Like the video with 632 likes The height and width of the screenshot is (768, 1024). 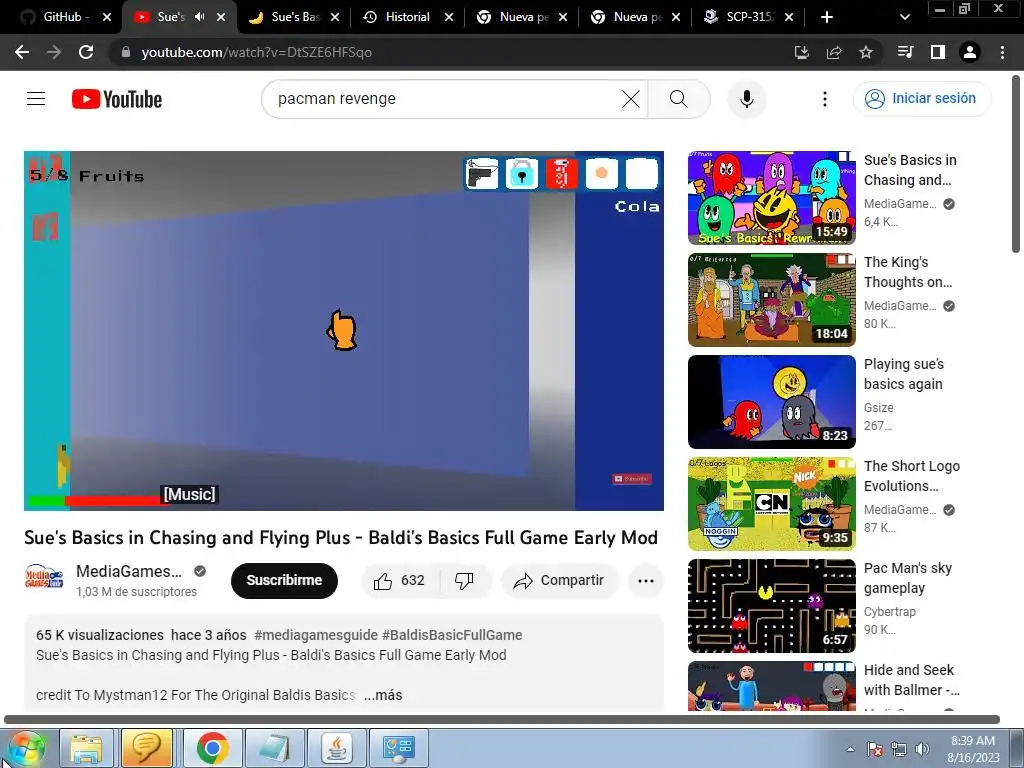[400, 581]
